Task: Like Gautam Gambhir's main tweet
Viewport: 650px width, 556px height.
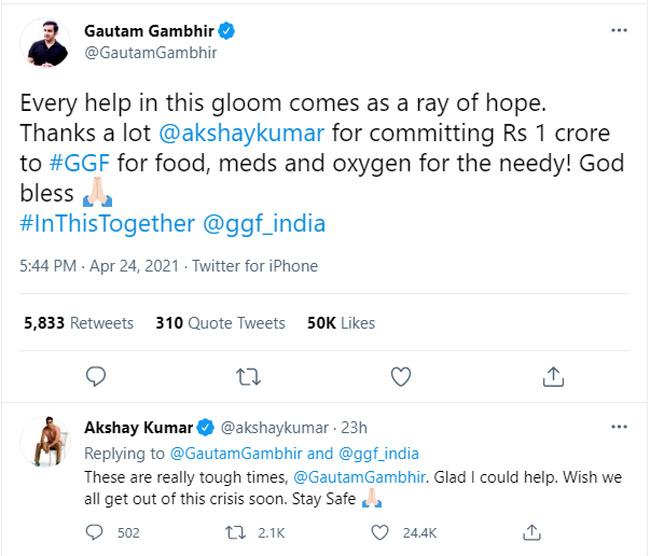Action: pyautogui.click(x=400, y=376)
